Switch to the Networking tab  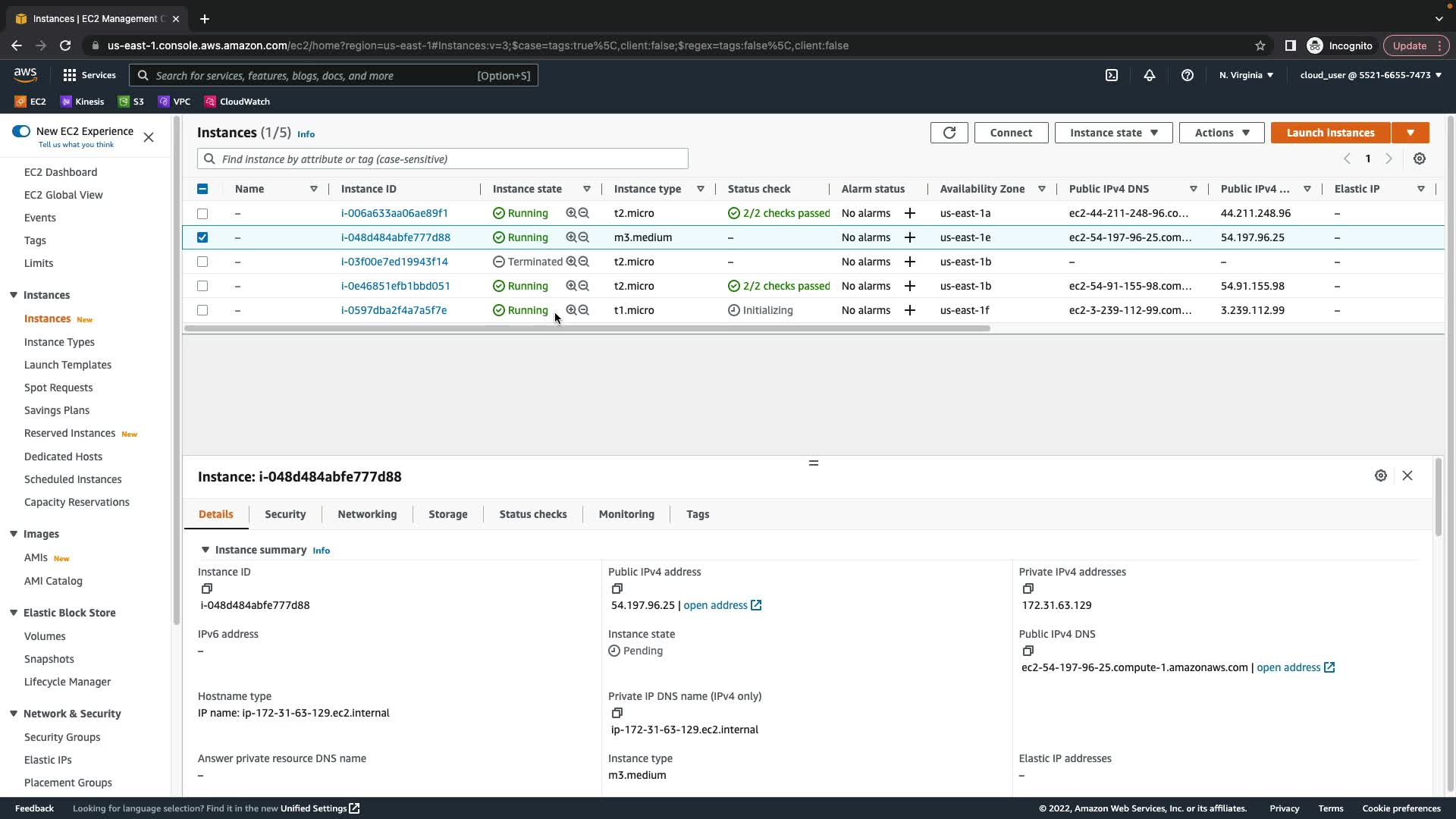367,514
